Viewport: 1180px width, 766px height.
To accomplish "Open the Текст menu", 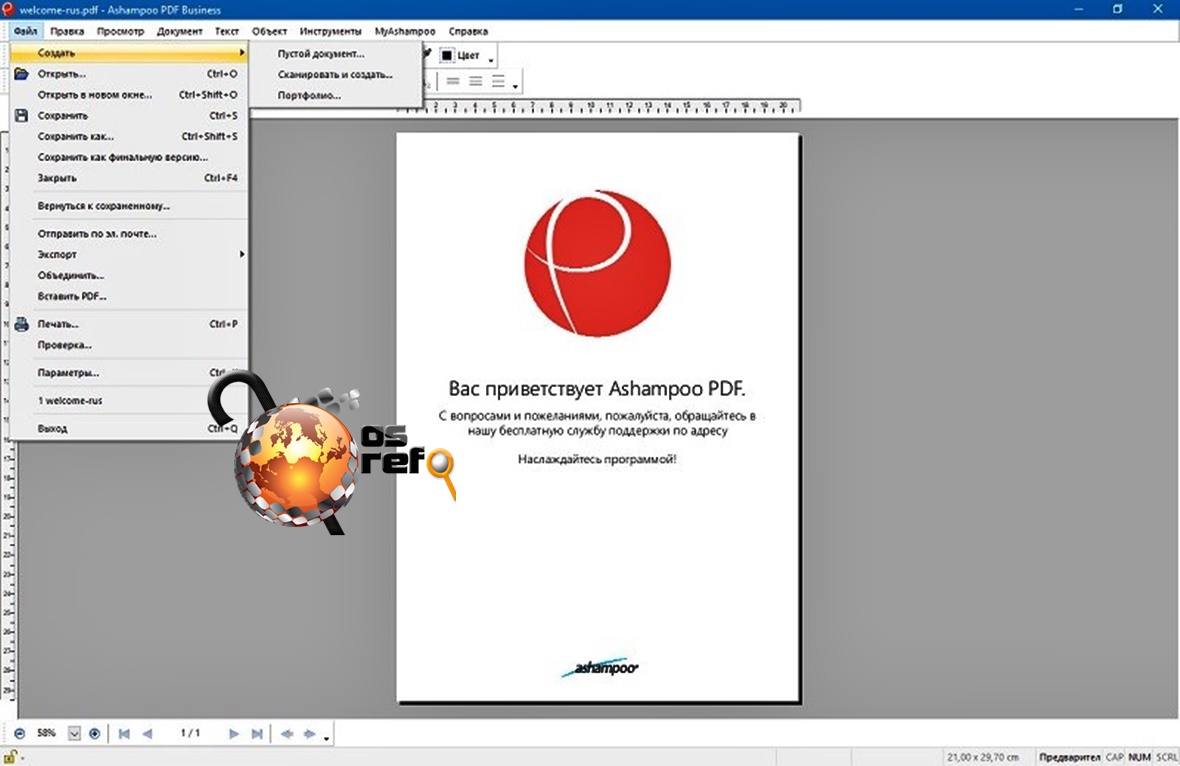I will (227, 31).
